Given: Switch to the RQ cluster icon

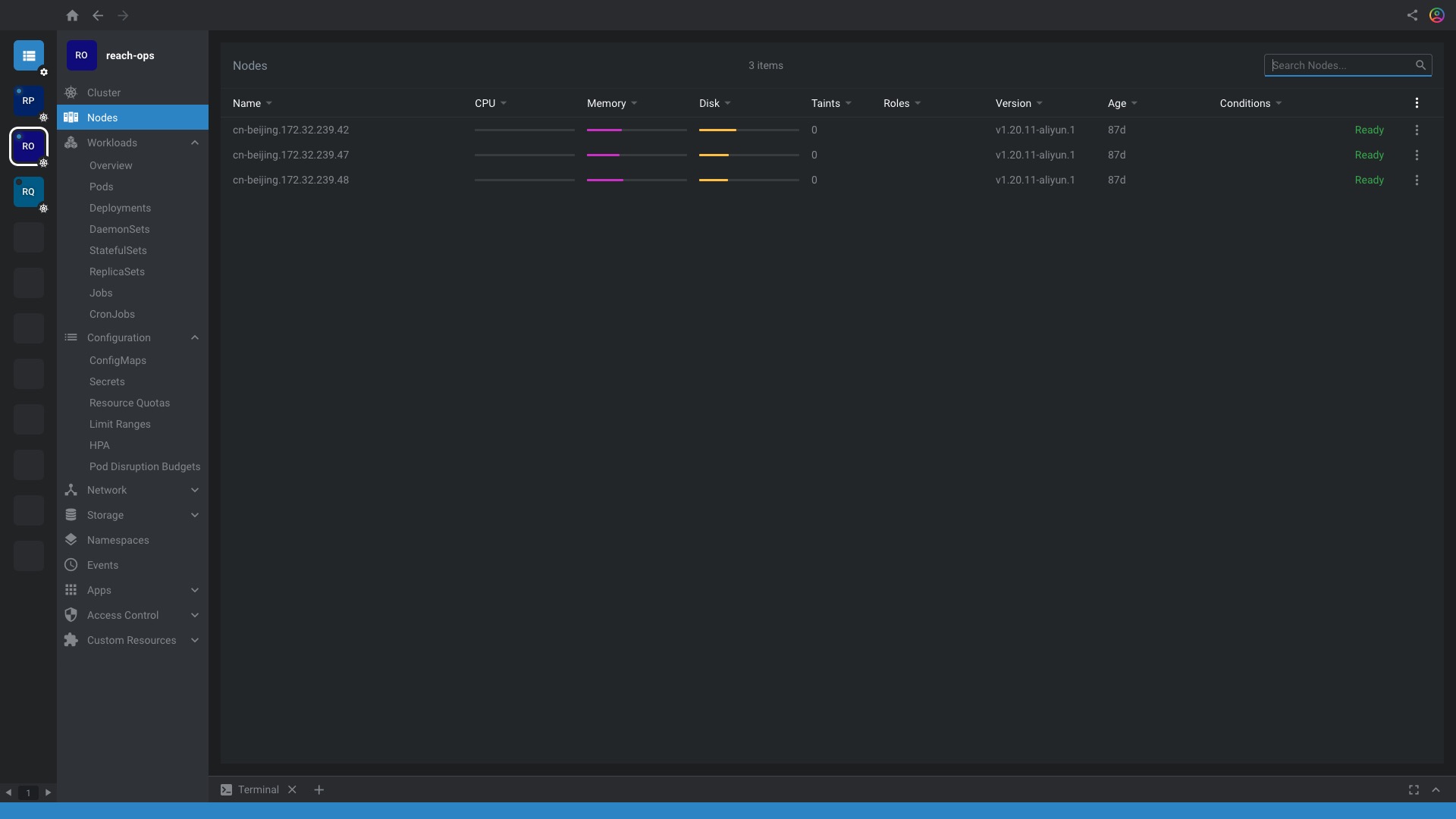Looking at the screenshot, I should 29,192.
